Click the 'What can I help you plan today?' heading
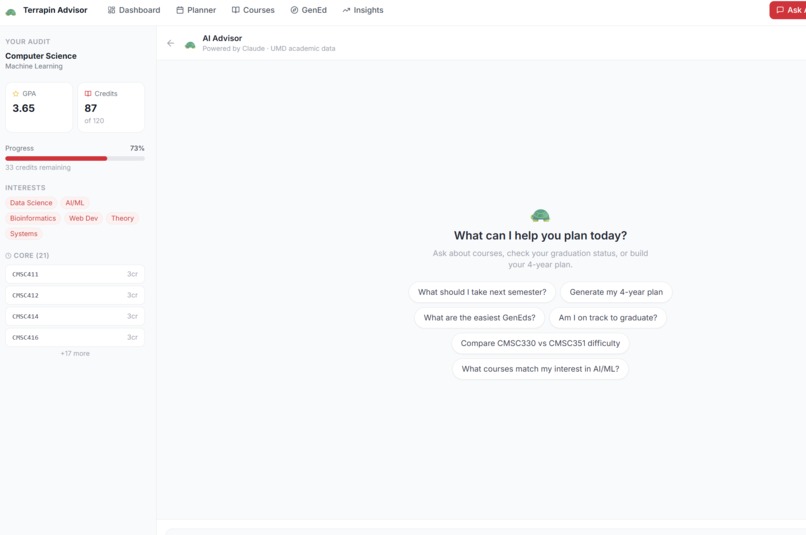The height and width of the screenshot is (535, 806). pos(540,235)
